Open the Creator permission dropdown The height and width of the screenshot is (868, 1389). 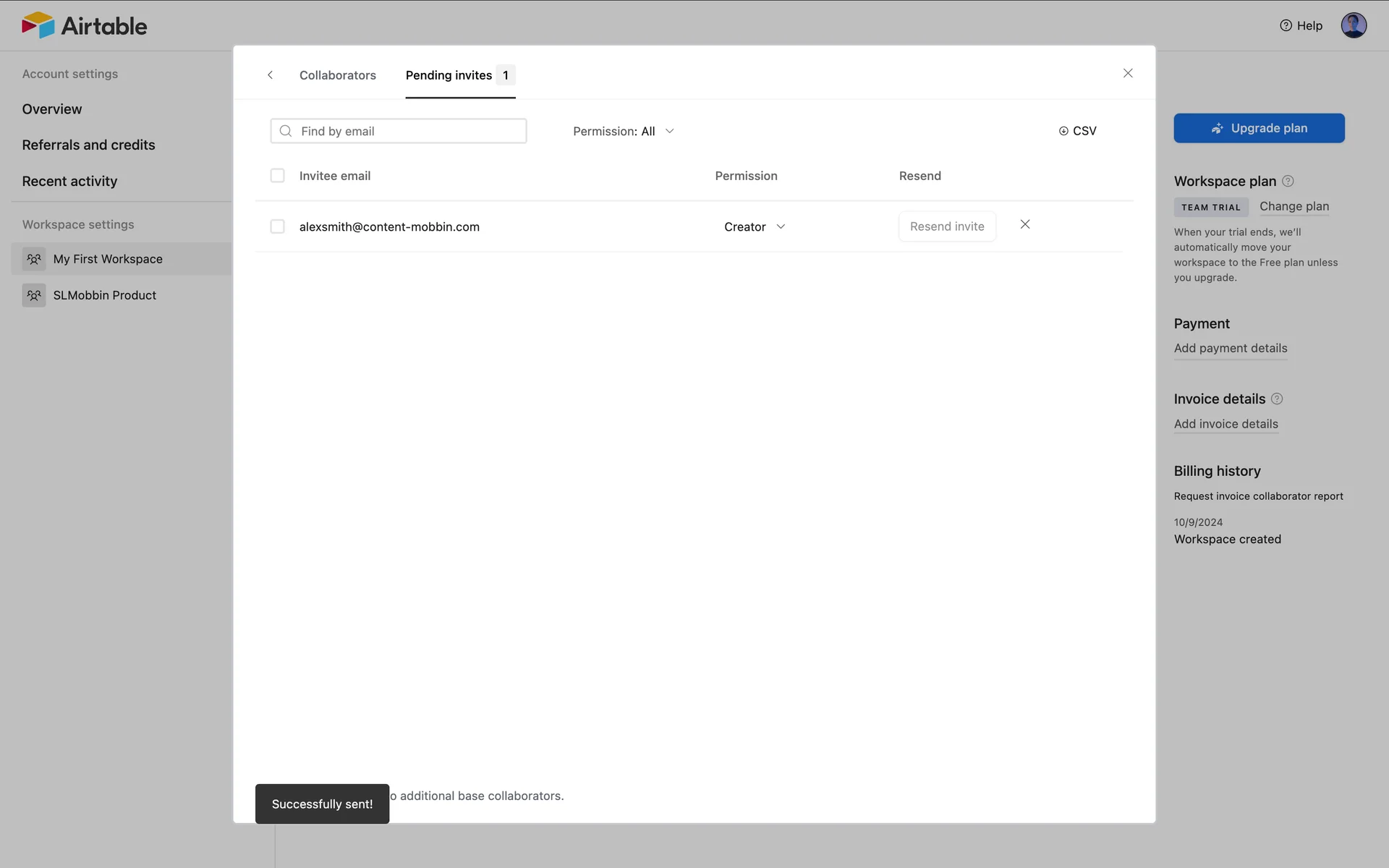click(754, 227)
